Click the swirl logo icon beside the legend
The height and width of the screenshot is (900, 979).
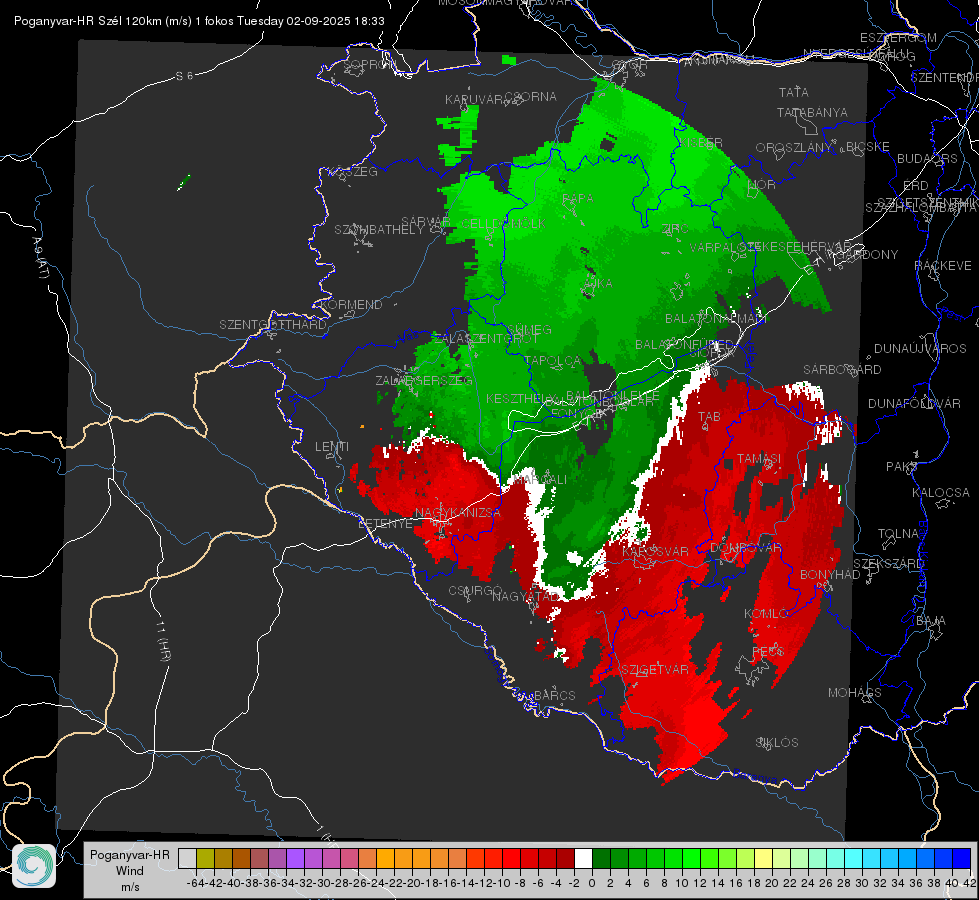pyautogui.click(x=34, y=866)
